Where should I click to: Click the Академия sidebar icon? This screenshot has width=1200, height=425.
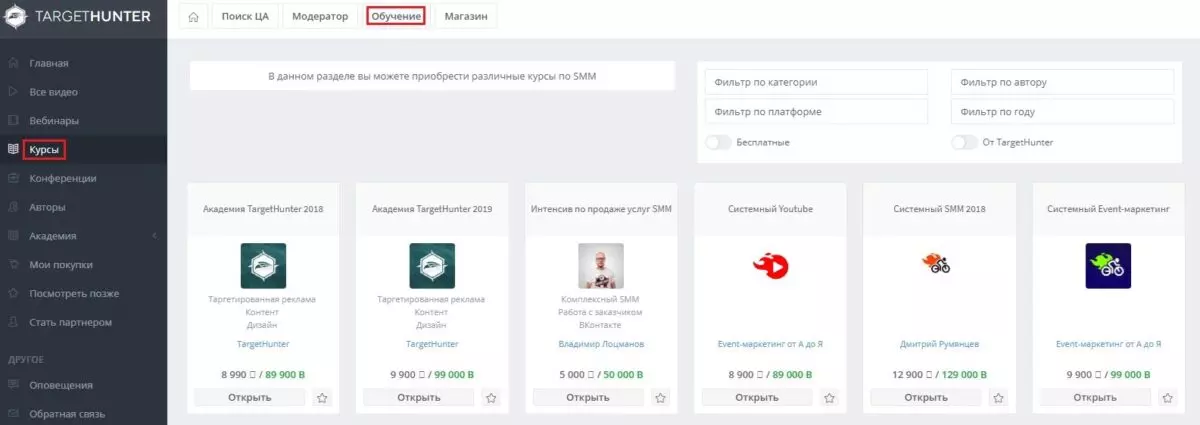13,236
